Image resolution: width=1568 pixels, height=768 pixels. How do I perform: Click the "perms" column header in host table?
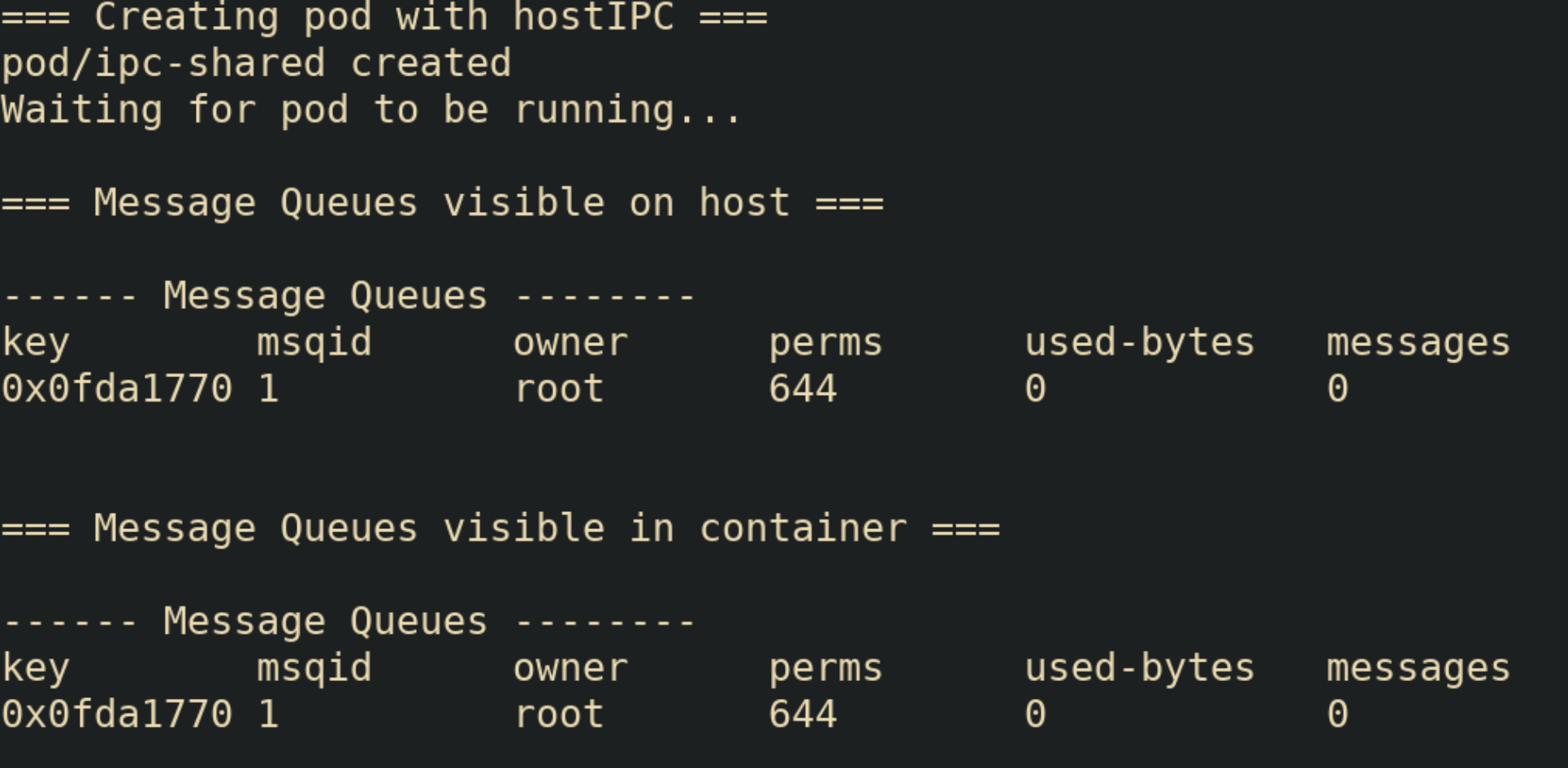(x=825, y=342)
